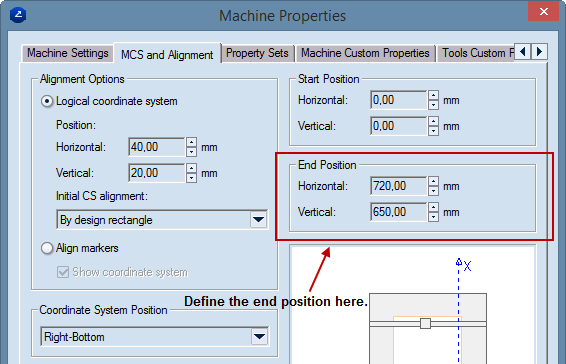
Task: Click the End Position Vertical field 650,00
Action: tap(399, 212)
